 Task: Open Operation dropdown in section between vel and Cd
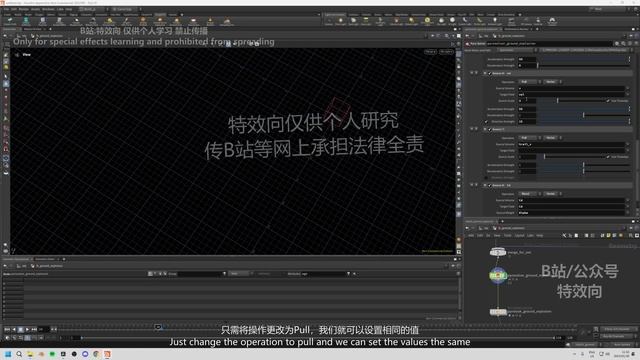529,138
